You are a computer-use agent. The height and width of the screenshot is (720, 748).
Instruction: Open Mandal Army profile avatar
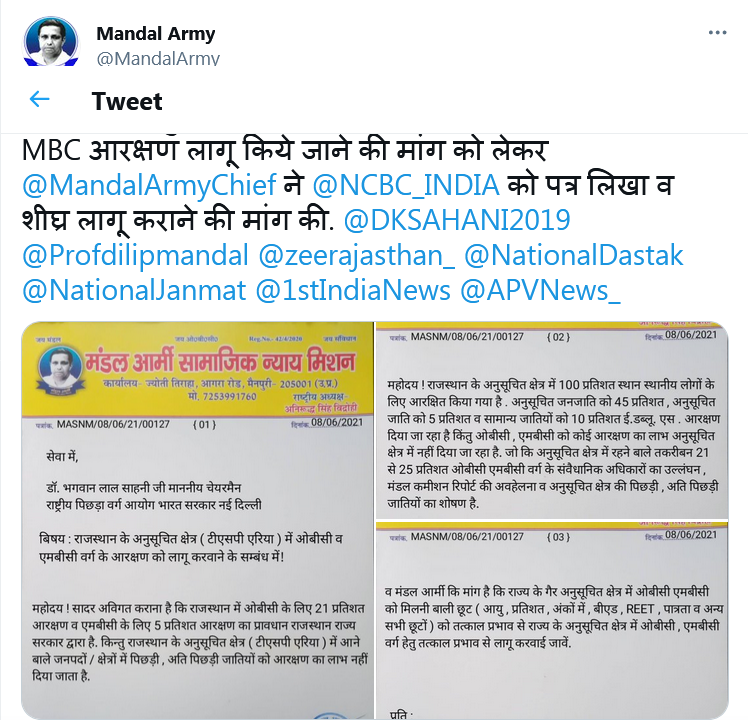coord(51,42)
